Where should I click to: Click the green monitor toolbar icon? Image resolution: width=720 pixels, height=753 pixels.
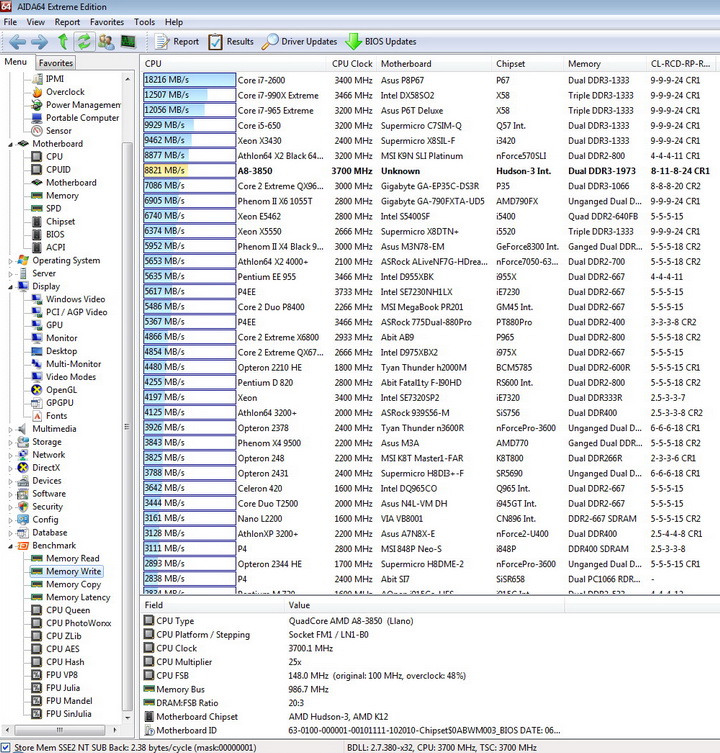click(x=128, y=42)
